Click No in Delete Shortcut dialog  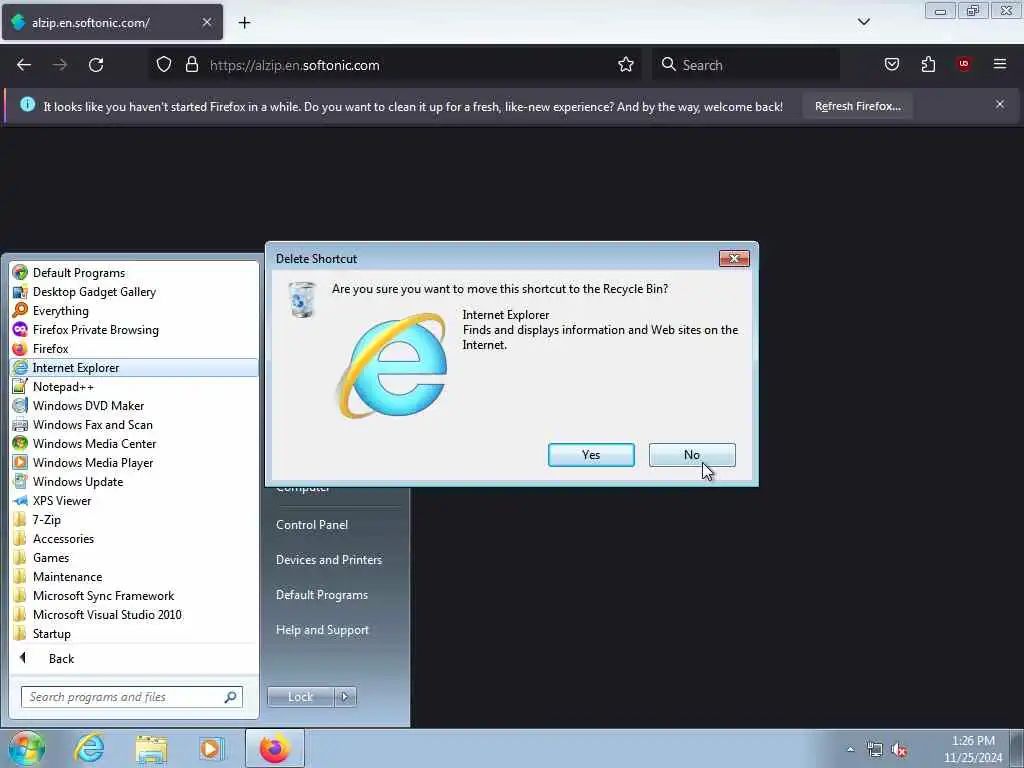click(692, 455)
